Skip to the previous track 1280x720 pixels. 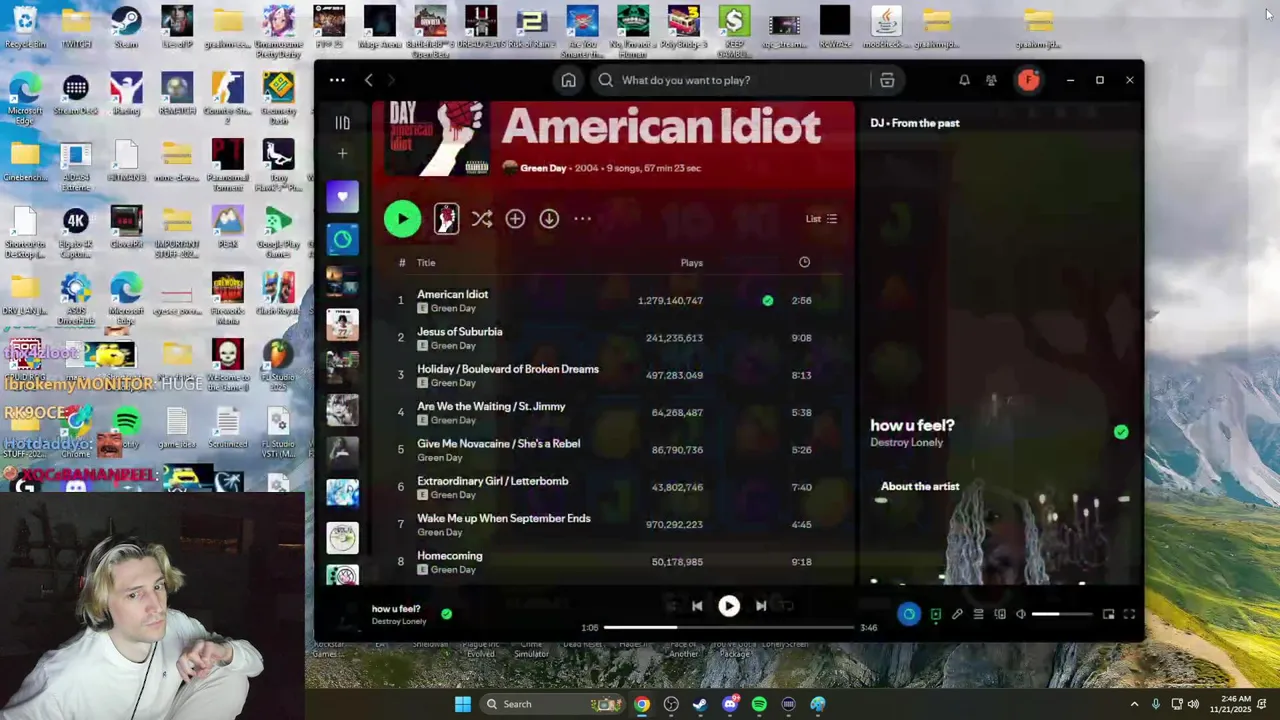pyautogui.click(x=697, y=606)
